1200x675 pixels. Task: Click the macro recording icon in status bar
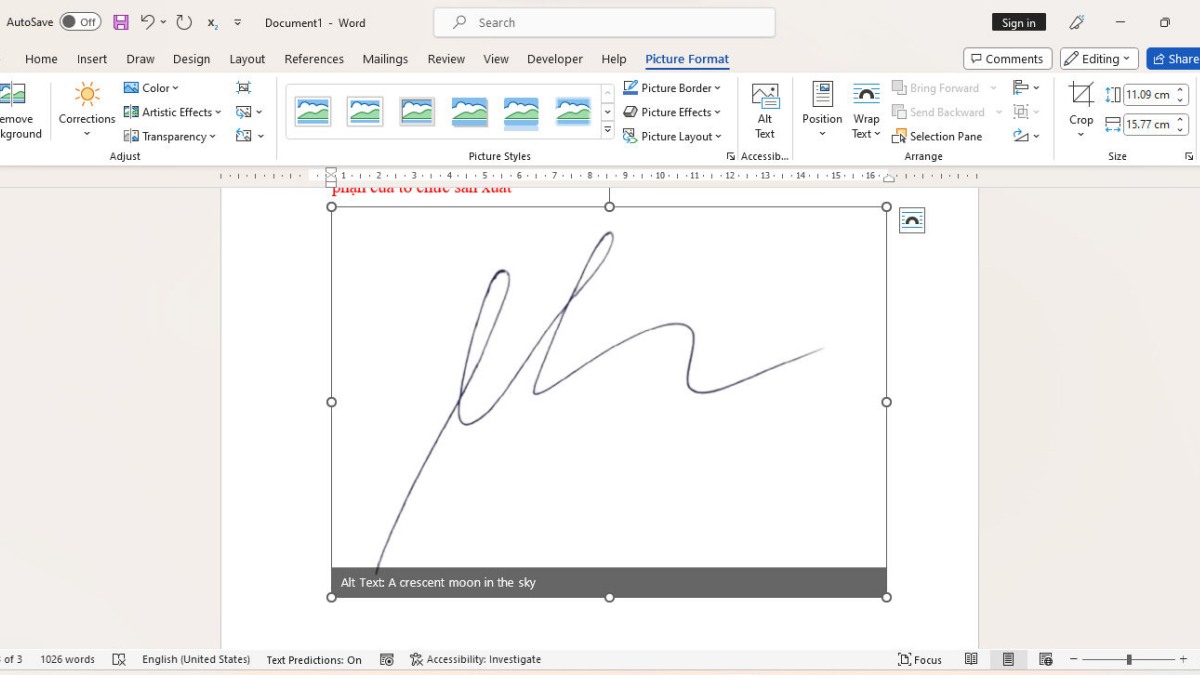click(x=385, y=660)
